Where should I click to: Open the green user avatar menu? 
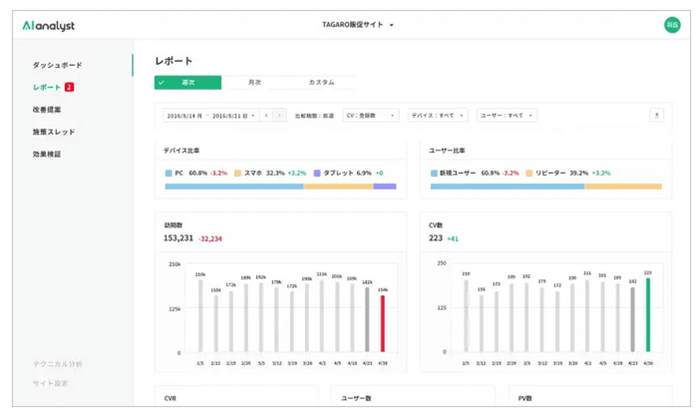coord(672,25)
